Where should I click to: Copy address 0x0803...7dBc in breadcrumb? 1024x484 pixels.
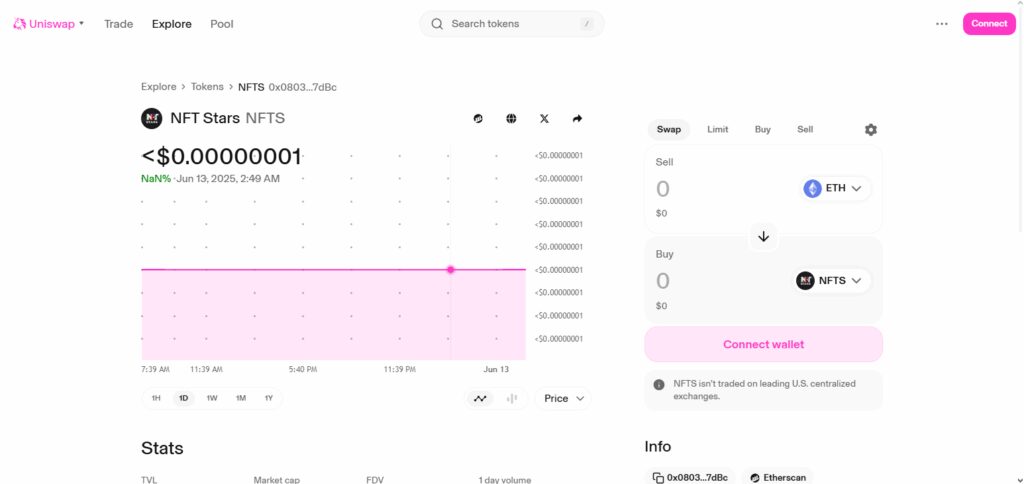point(302,87)
